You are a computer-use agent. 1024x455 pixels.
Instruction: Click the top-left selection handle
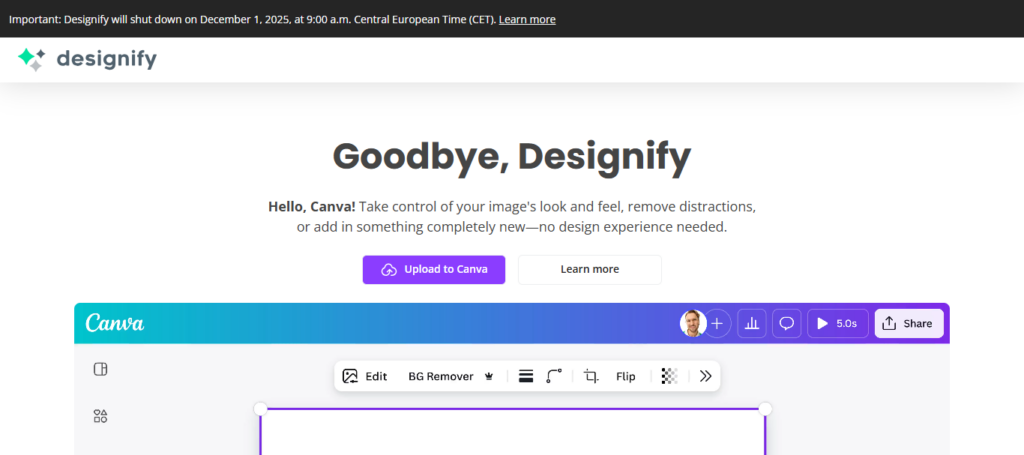pyautogui.click(x=261, y=409)
